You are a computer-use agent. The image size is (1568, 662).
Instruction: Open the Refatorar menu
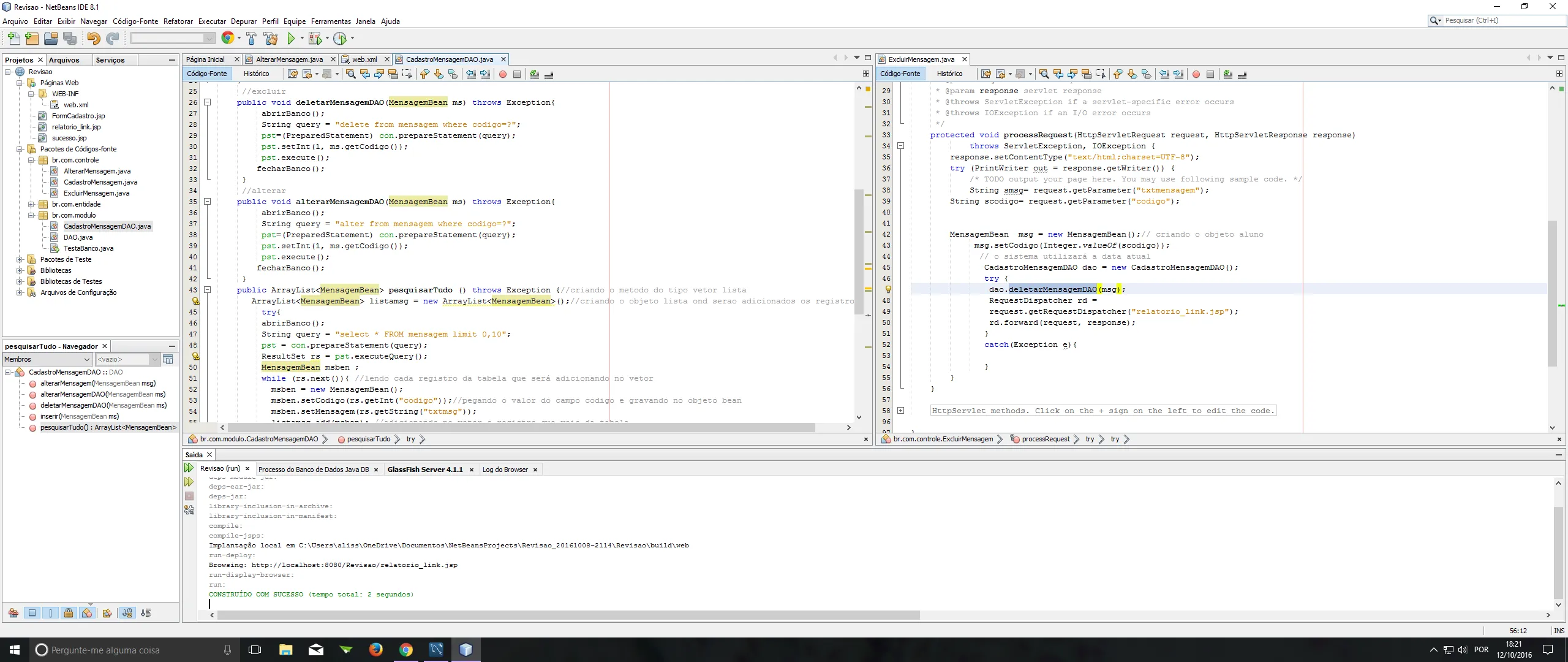coord(178,21)
